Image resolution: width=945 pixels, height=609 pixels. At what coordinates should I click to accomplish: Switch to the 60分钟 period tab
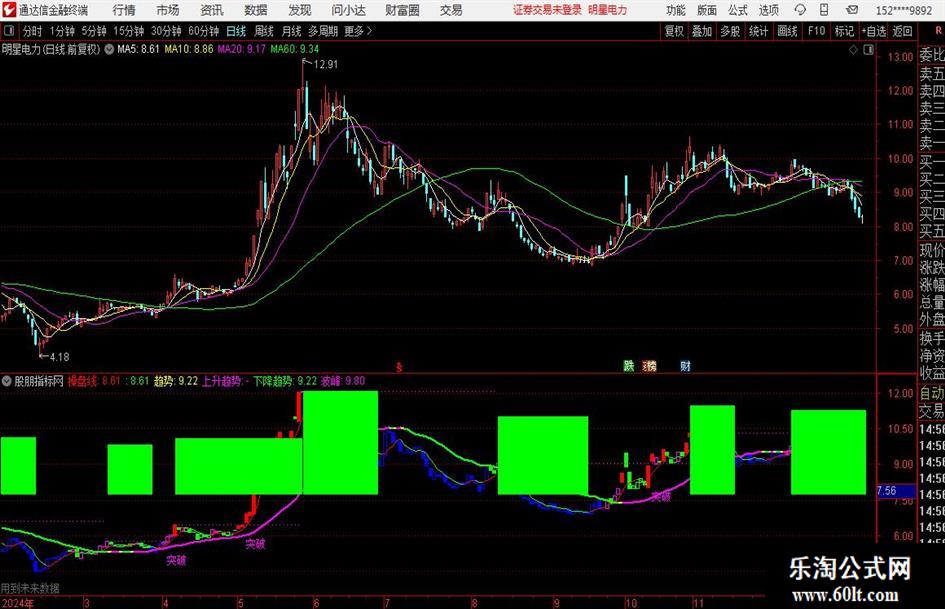(204, 31)
